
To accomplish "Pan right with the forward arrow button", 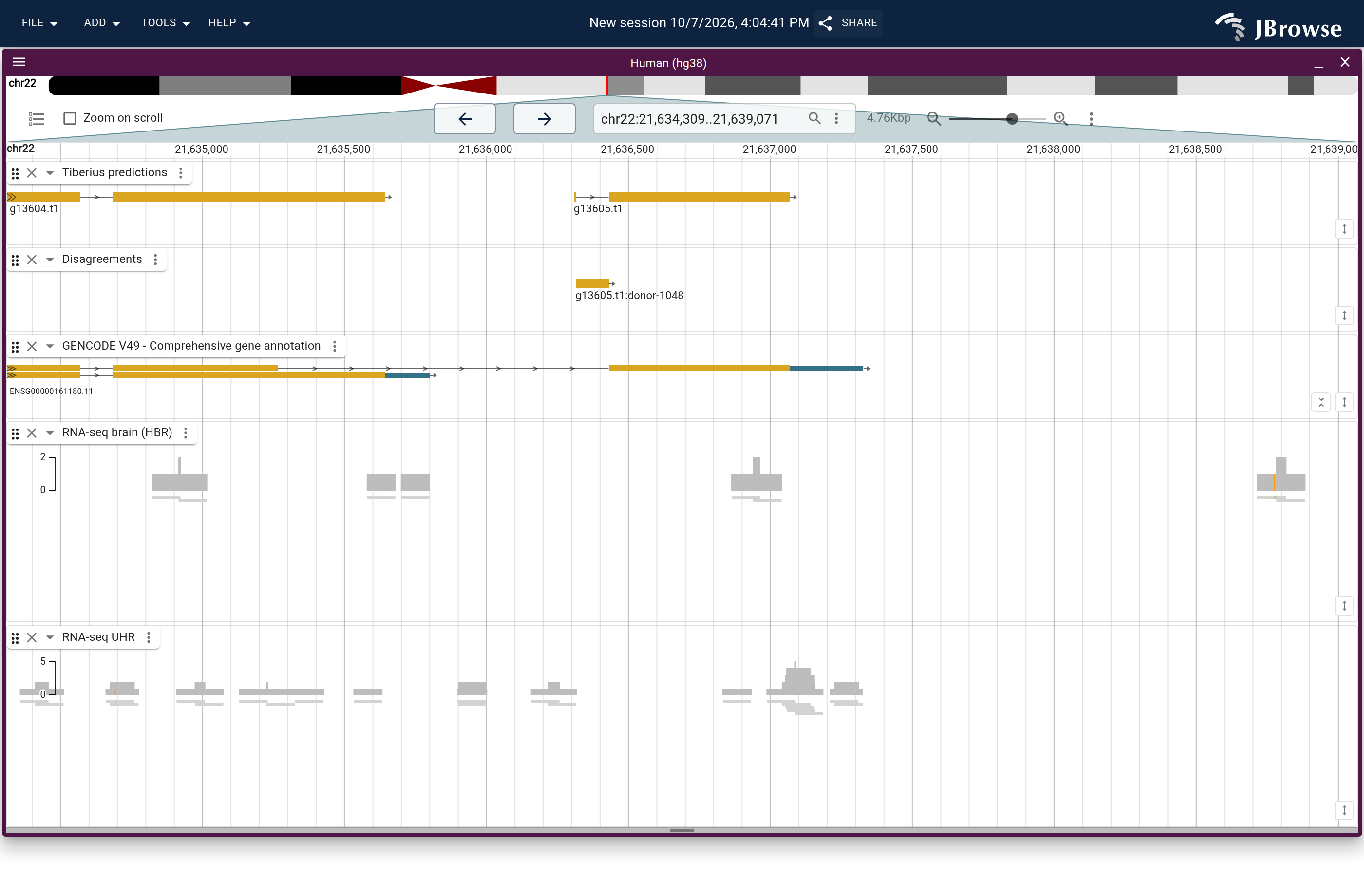I will pyautogui.click(x=545, y=119).
